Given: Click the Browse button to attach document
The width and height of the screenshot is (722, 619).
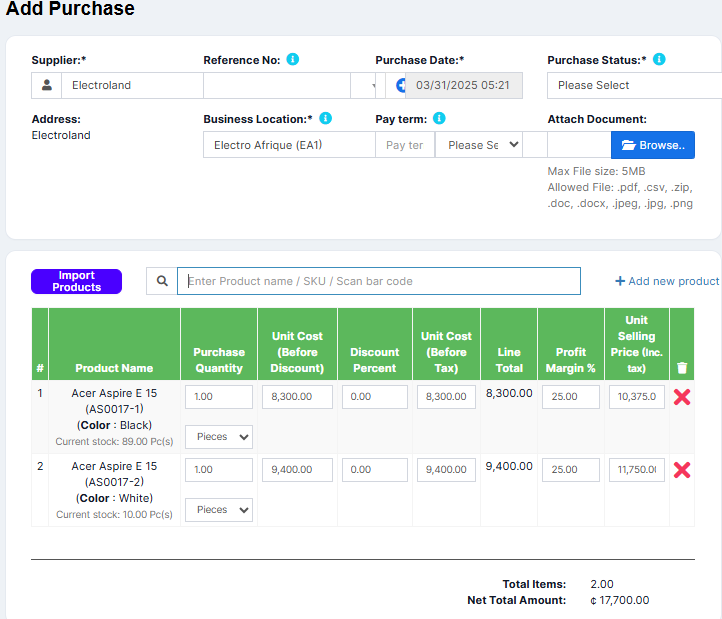Looking at the screenshot, I should tap(652, 145).
